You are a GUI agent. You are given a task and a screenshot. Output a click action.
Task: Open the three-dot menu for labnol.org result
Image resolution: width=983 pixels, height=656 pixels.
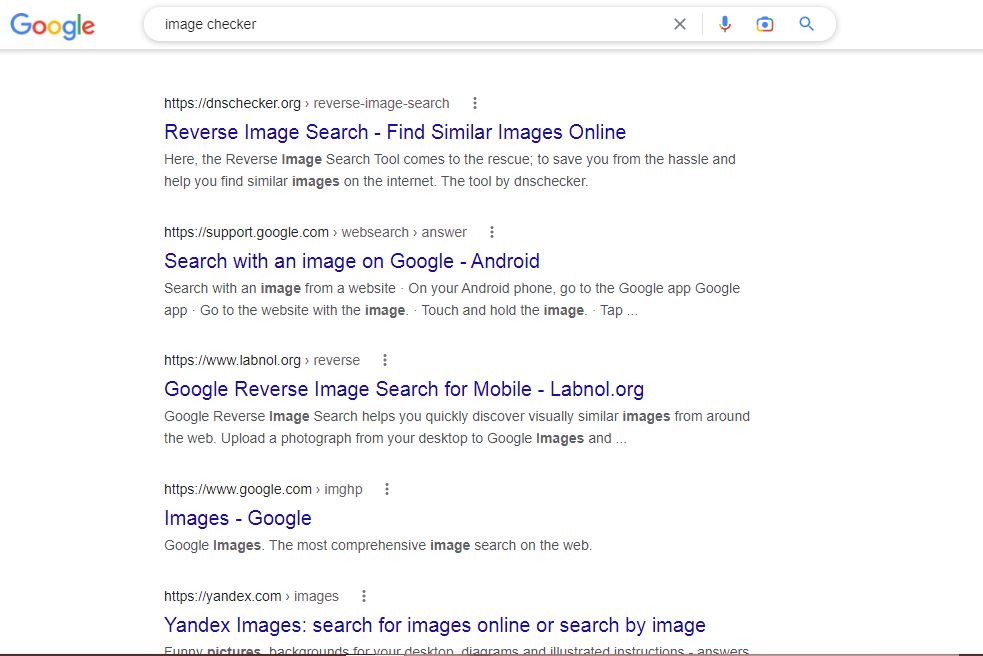385,360
